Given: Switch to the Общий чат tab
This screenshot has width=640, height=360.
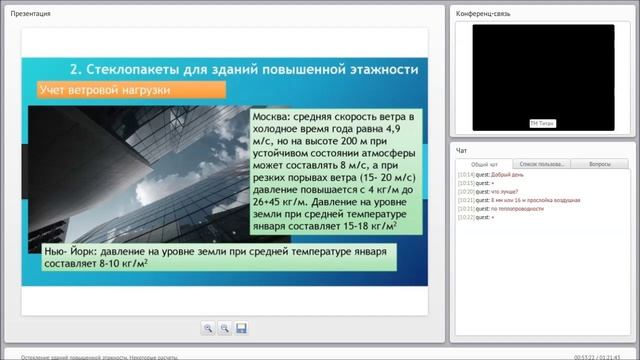Looking at the screenshot, I should 484,164.
